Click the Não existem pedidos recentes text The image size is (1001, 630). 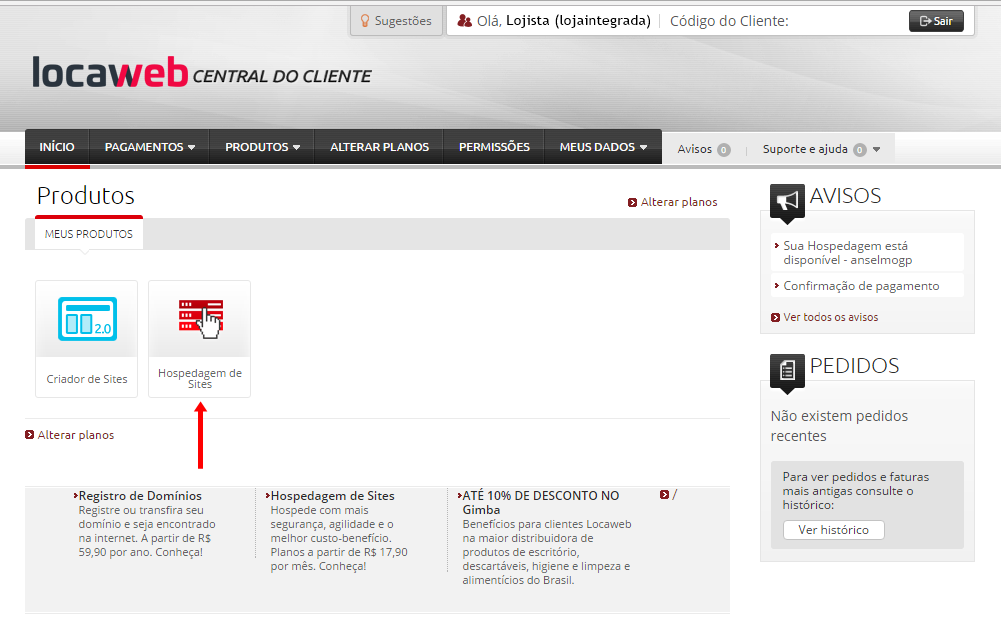(x=839, y=426)
